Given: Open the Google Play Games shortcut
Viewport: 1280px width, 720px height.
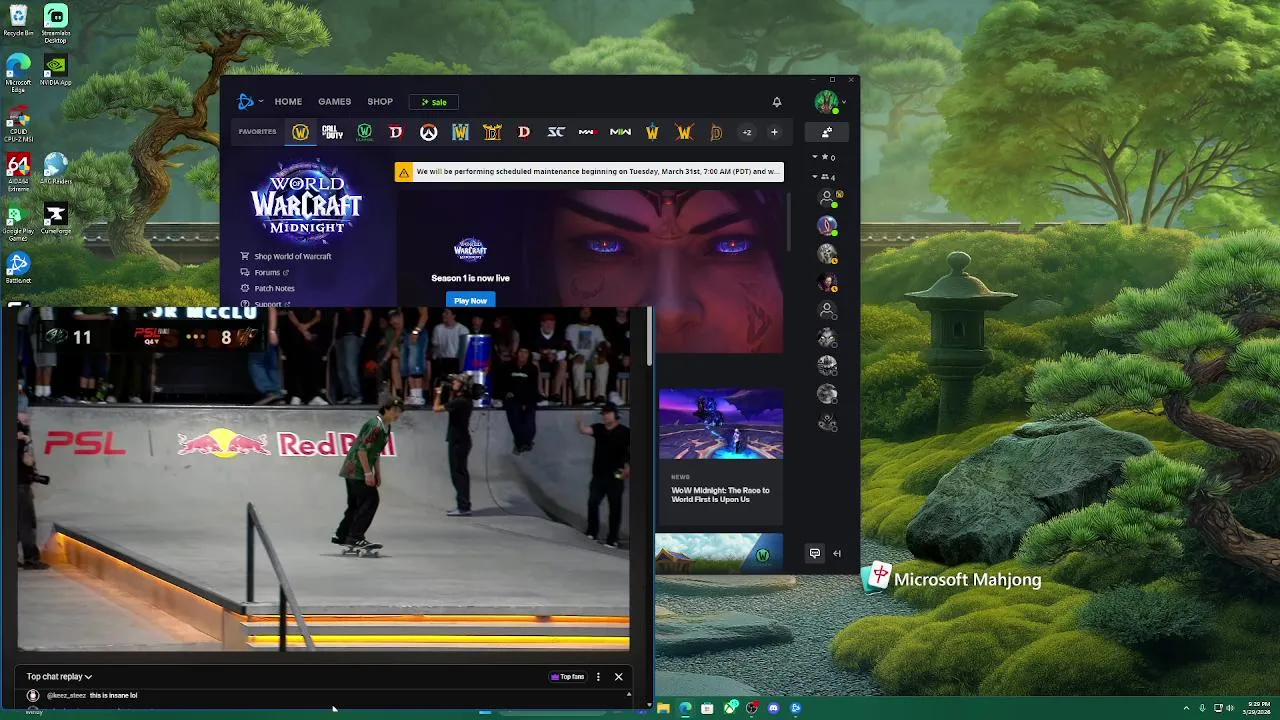Looking at the screenshot, I should [x=18, y=223].
